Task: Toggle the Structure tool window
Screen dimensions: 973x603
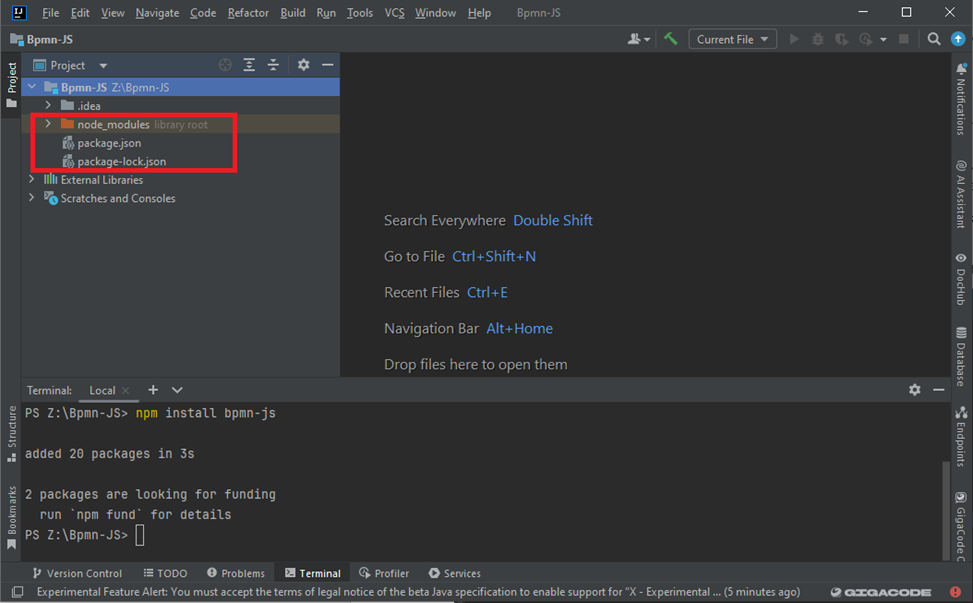Action: click(x=12, y=432)
